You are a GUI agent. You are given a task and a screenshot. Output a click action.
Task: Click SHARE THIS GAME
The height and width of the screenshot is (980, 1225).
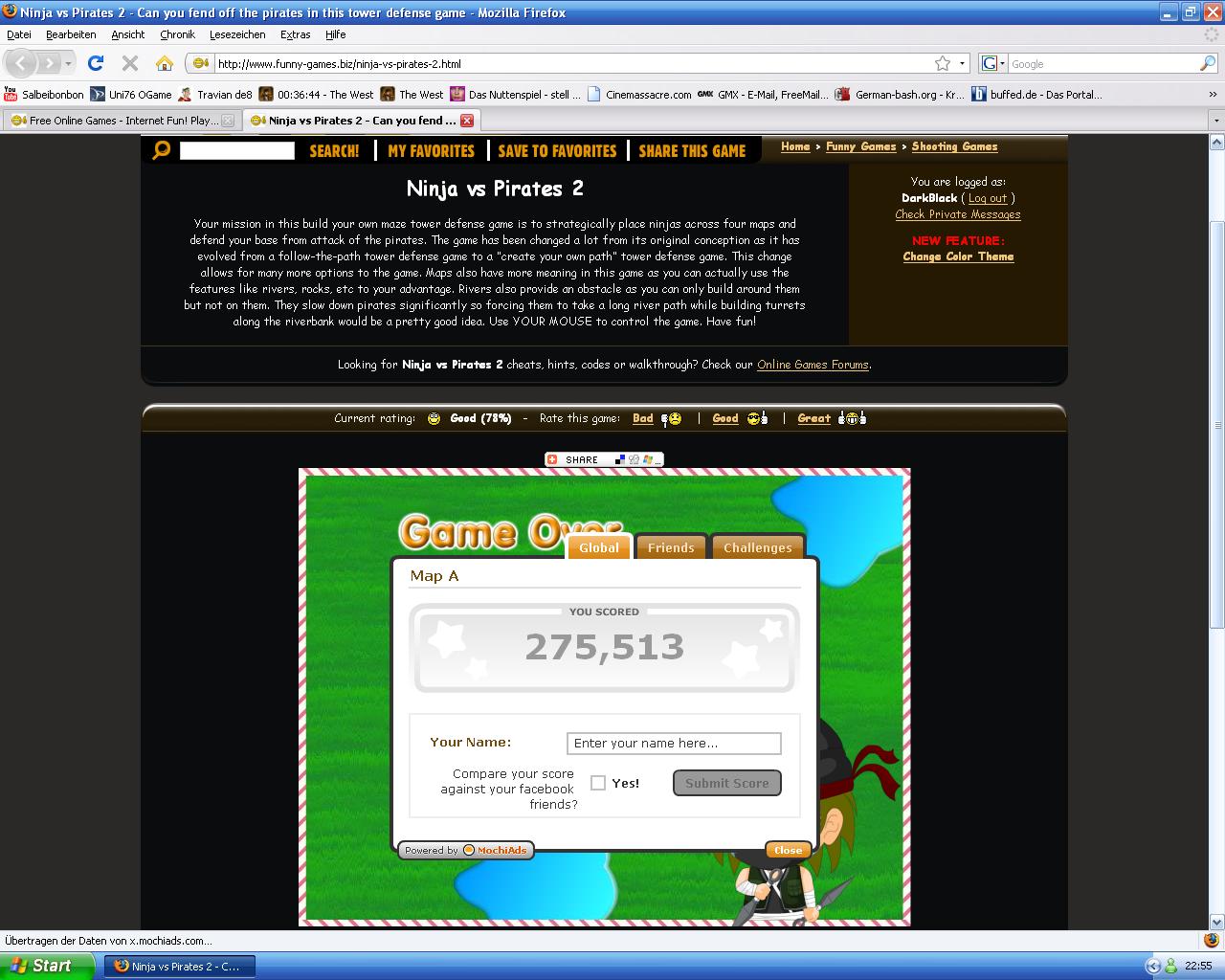(692, 151)
